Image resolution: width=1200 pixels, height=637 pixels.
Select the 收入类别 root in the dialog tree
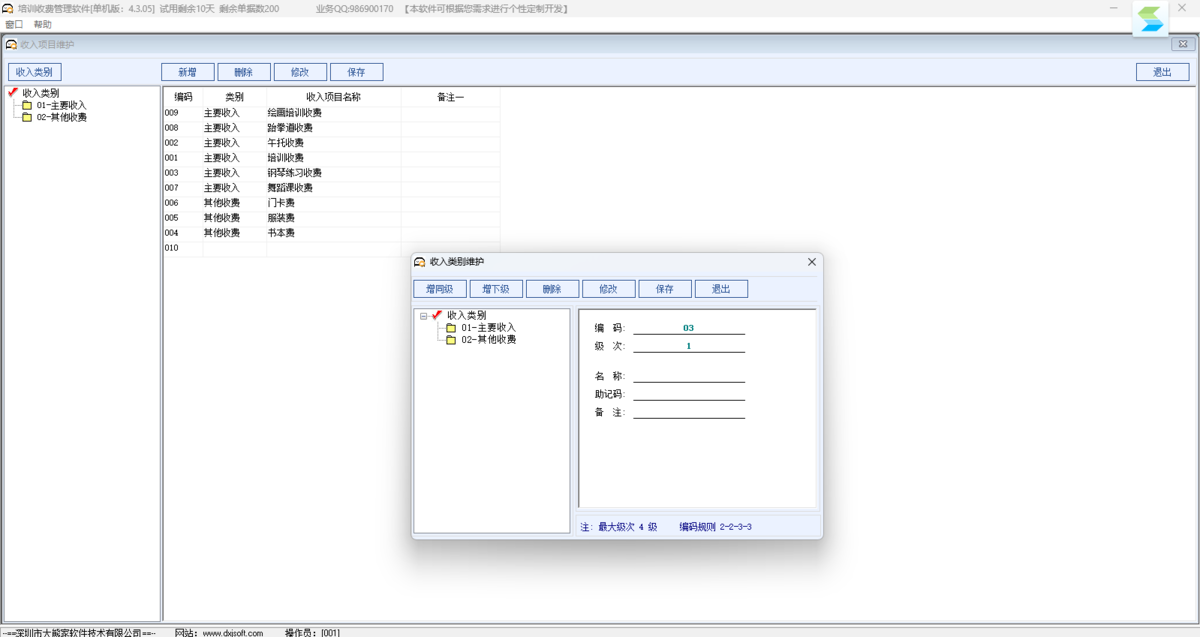[x=466, y=315]
